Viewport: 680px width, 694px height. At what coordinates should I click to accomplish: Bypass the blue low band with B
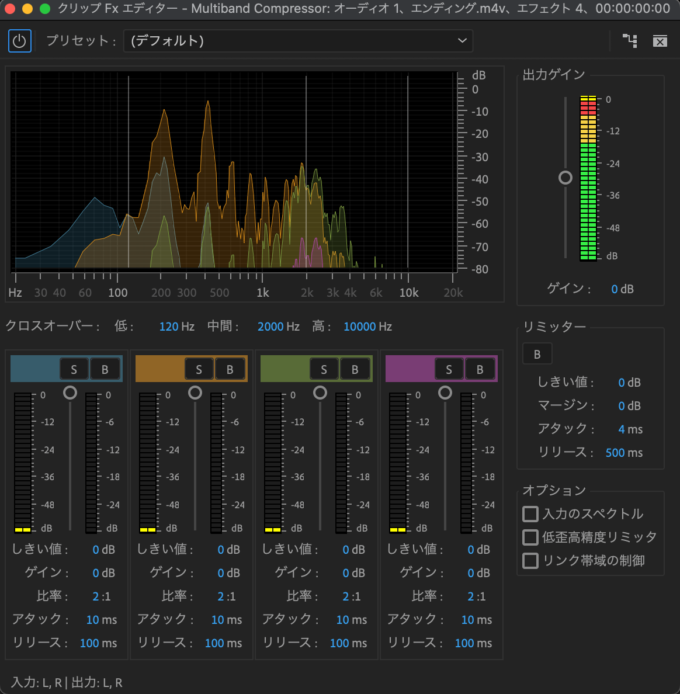(105, 369)
